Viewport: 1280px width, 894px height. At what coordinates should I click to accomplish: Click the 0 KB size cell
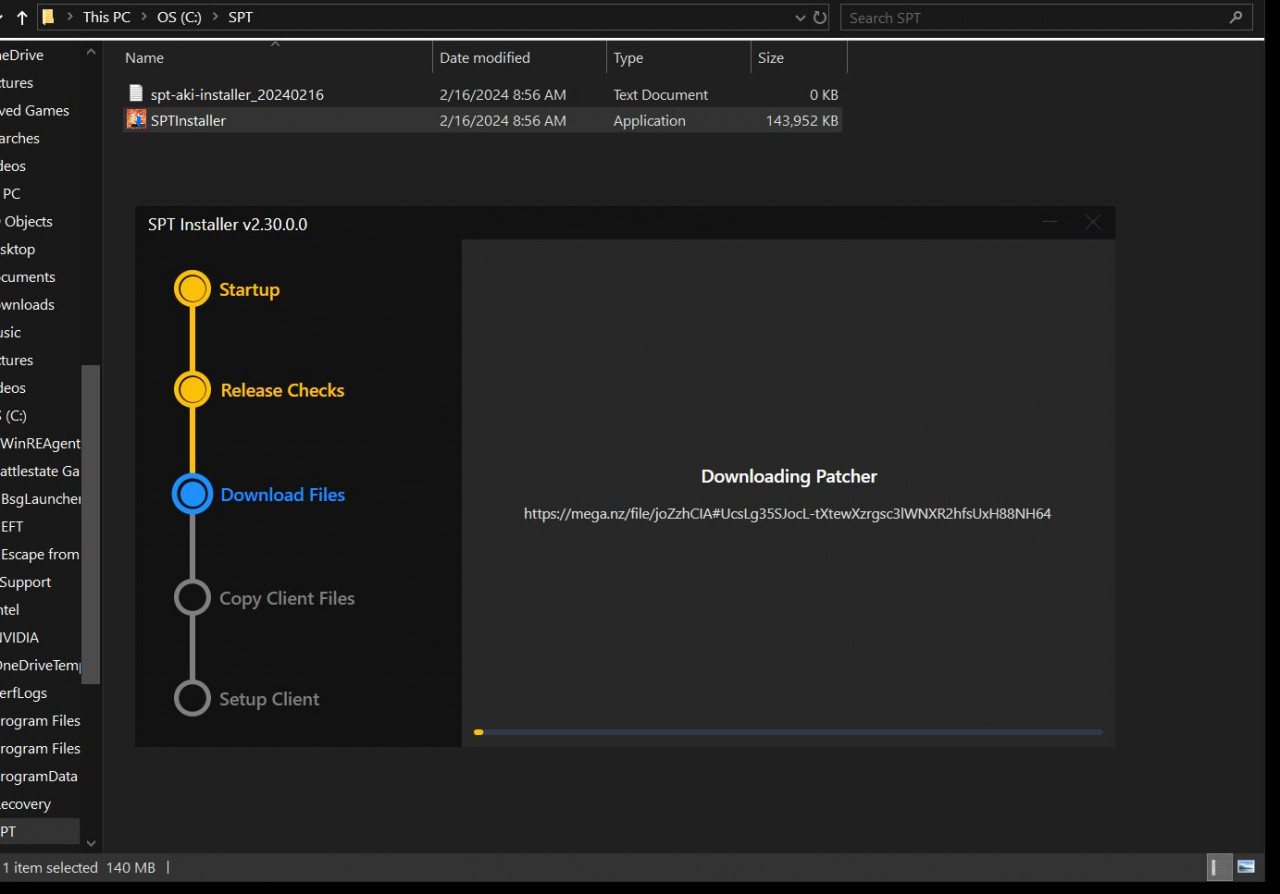click(x=824, y=95)
